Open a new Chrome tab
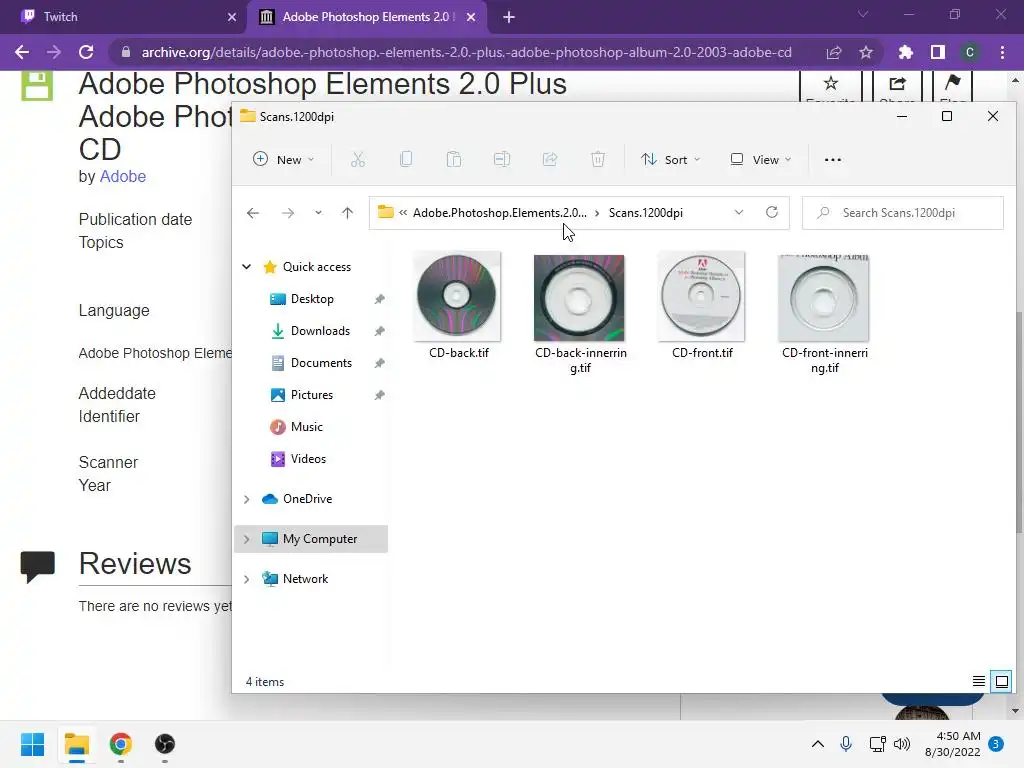1024x768 pixels. 509,17
